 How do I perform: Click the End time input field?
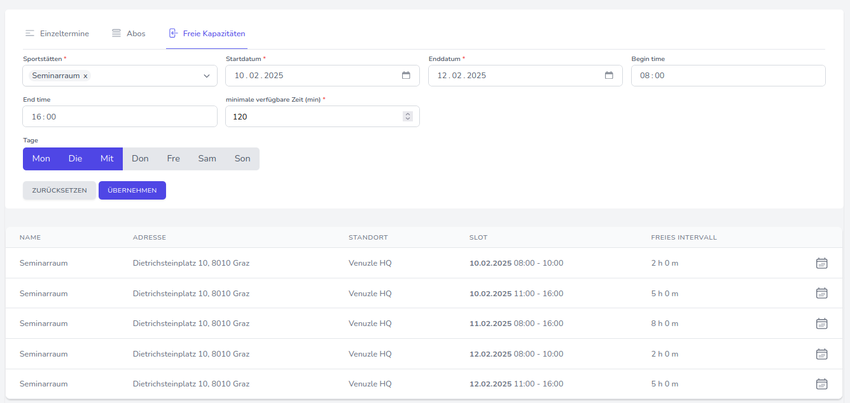[119, 117]
